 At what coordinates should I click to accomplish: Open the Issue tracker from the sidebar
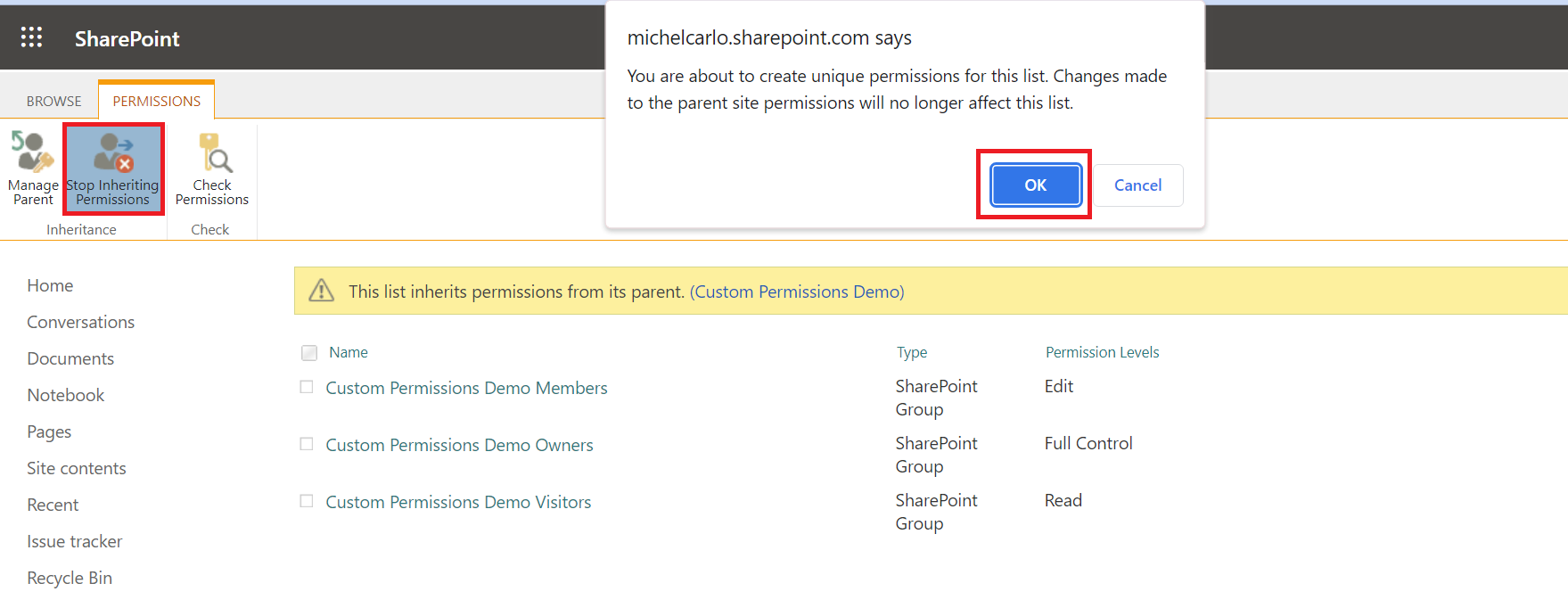74,541
